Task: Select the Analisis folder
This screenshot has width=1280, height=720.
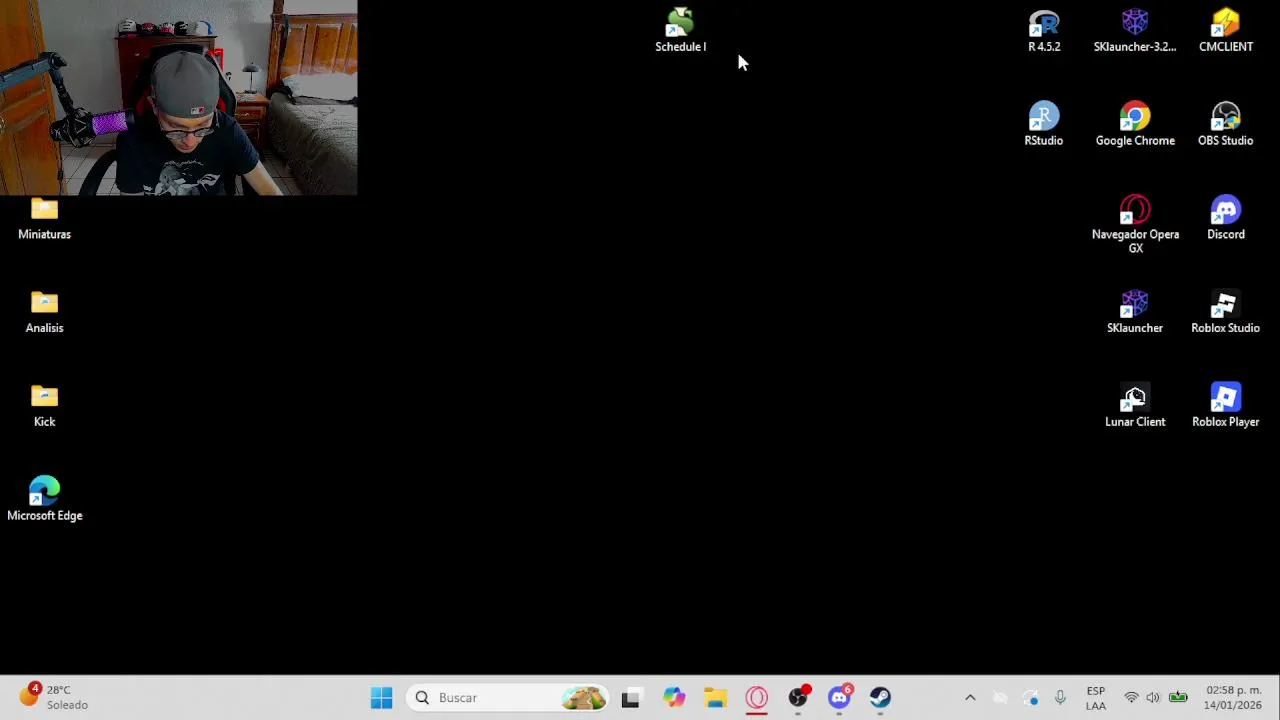Action: coord(44,312)
